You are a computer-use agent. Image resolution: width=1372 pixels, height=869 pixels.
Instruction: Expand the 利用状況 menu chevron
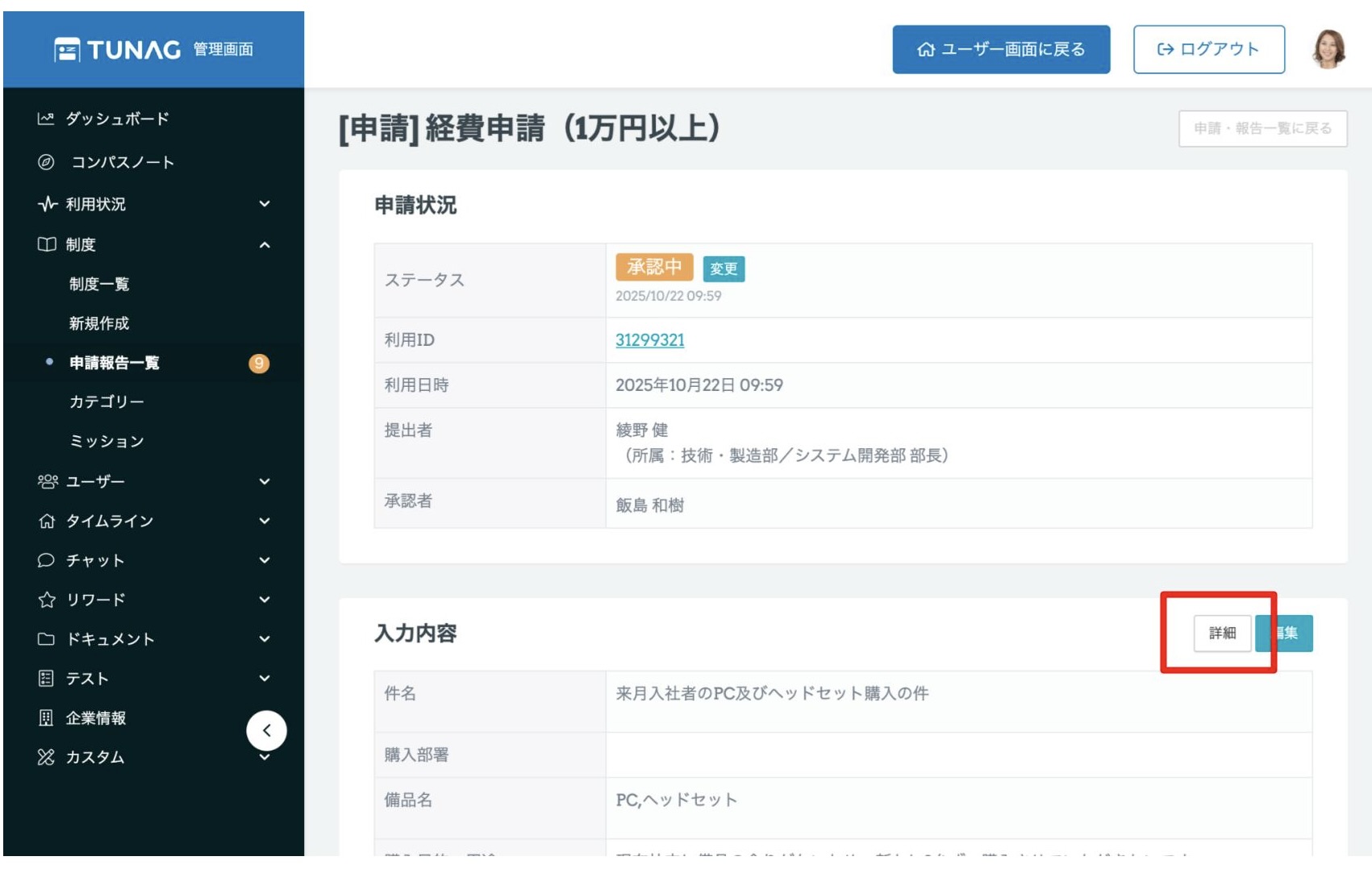pos(265,204)
